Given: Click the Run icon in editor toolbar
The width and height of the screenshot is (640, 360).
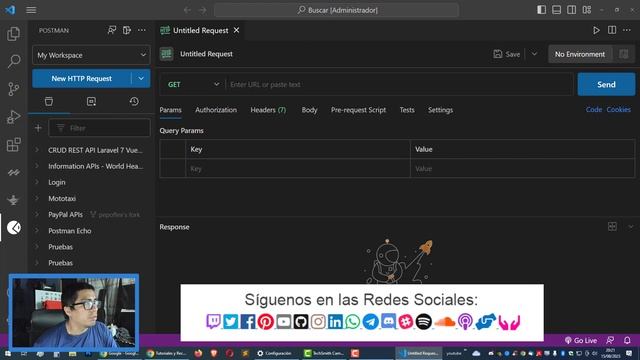Looking at the screenshot, I should (596, 30).
